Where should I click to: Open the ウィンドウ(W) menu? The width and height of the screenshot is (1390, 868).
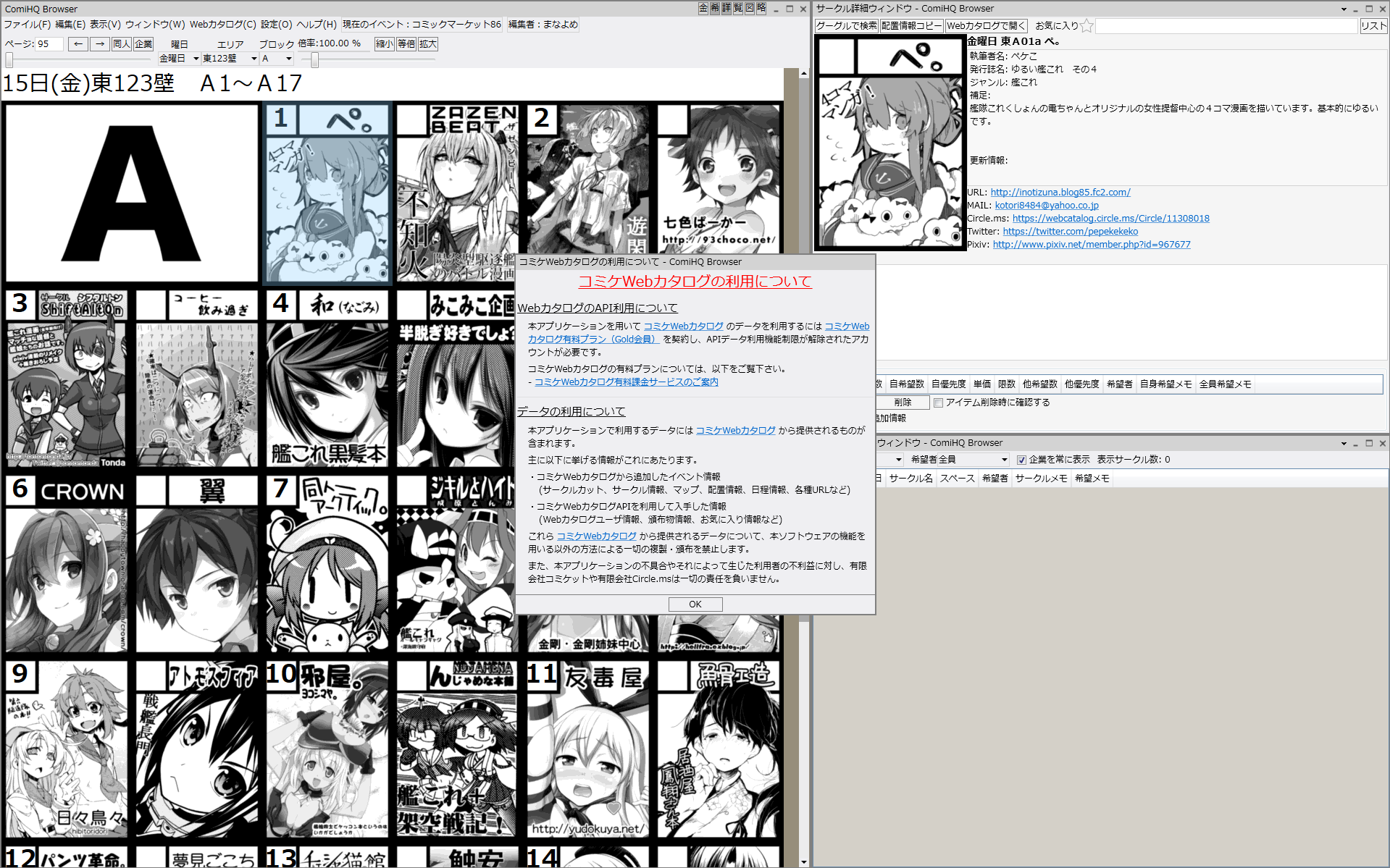pyautogui.click(x=155, y=24)
